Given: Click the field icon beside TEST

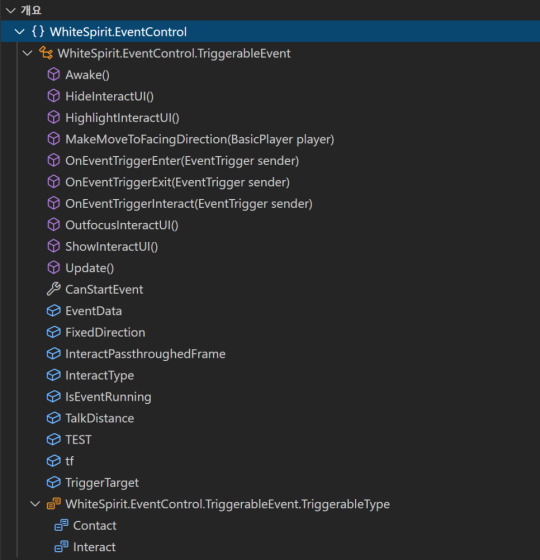Looking at the screenshot, I should click(x=54, y=439).
